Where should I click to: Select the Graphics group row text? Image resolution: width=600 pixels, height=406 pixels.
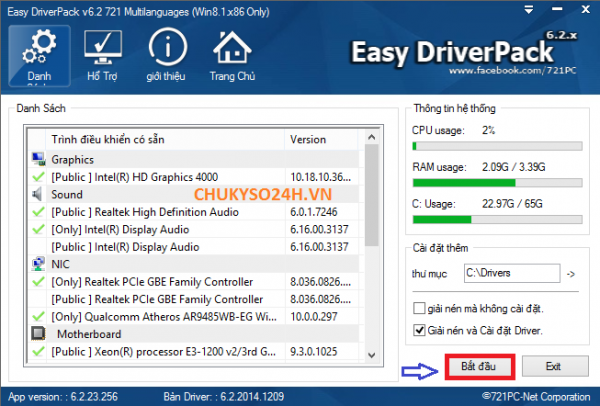click(73, 160)
